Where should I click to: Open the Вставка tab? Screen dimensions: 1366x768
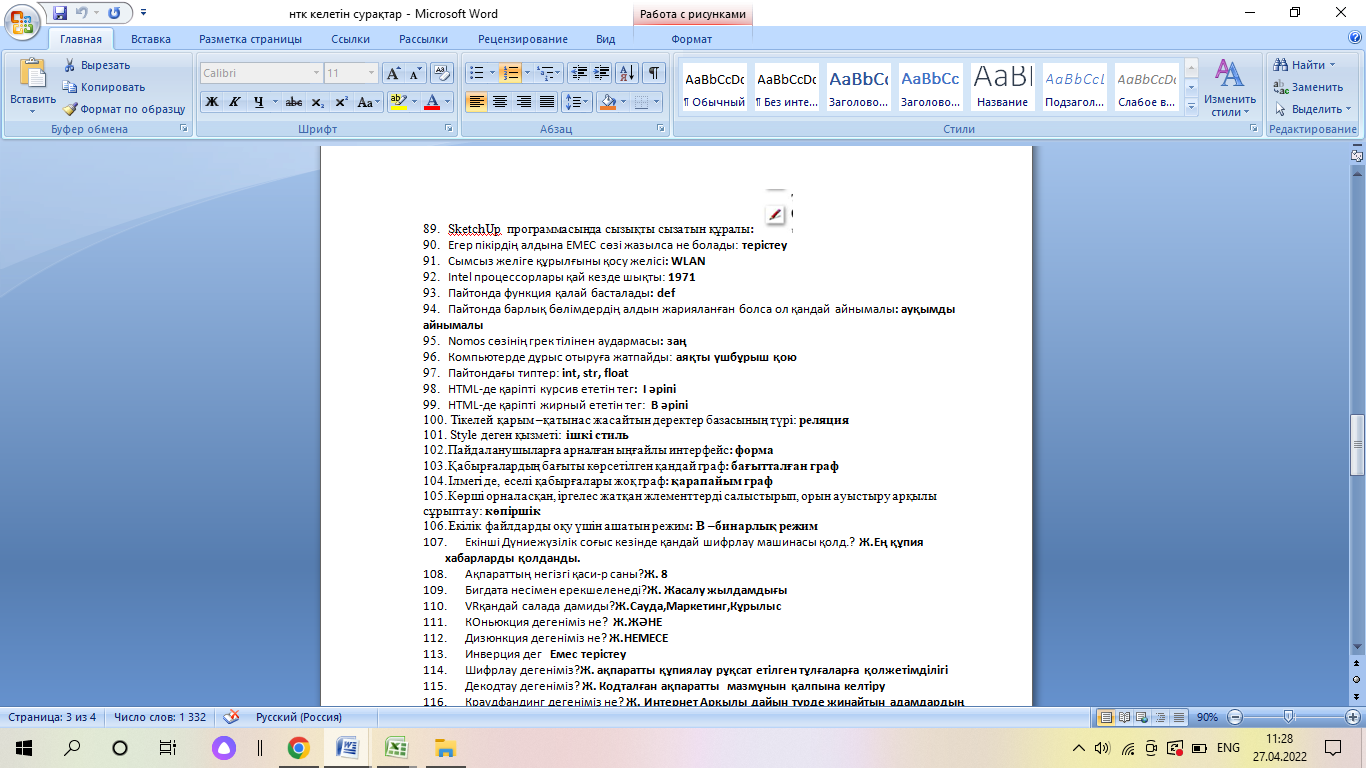(x=150, y=39)
